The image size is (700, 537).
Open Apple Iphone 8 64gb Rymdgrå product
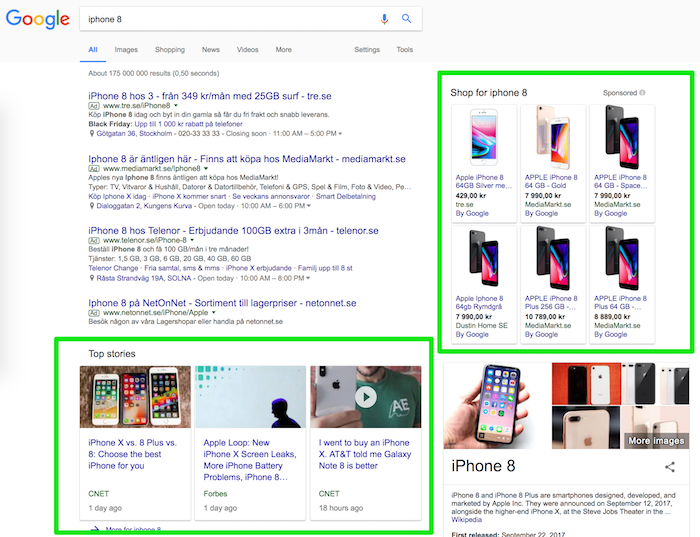tap(479, 302)
